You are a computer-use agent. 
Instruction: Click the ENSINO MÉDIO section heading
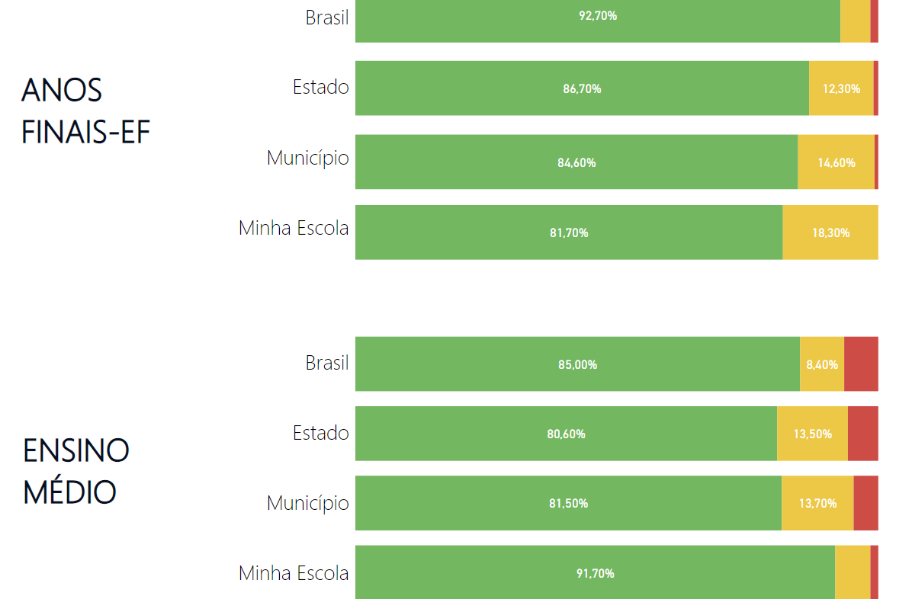[76, 471]
